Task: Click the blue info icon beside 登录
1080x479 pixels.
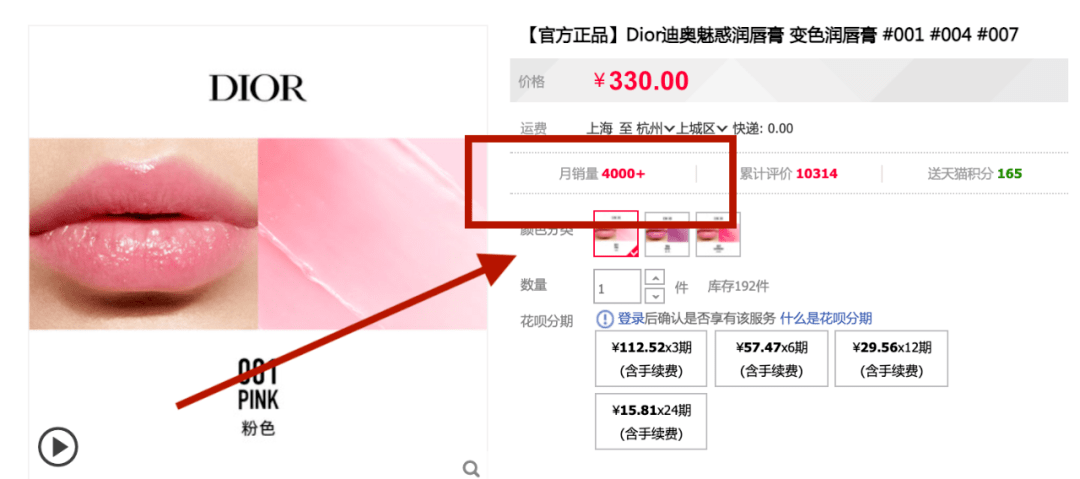Action: coord(604,318)
